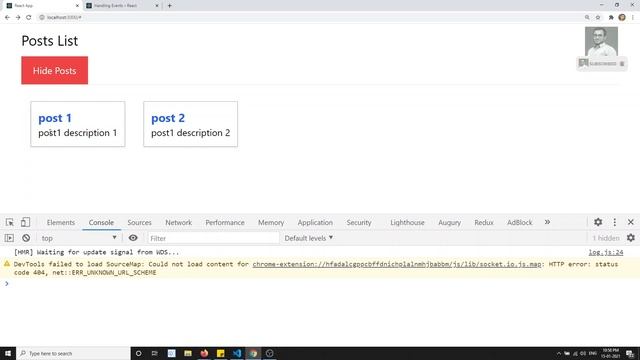Viewport: 640px width, 360px height.
Task: Expand more DevTools tabs chevron
Action: [547, 222]
